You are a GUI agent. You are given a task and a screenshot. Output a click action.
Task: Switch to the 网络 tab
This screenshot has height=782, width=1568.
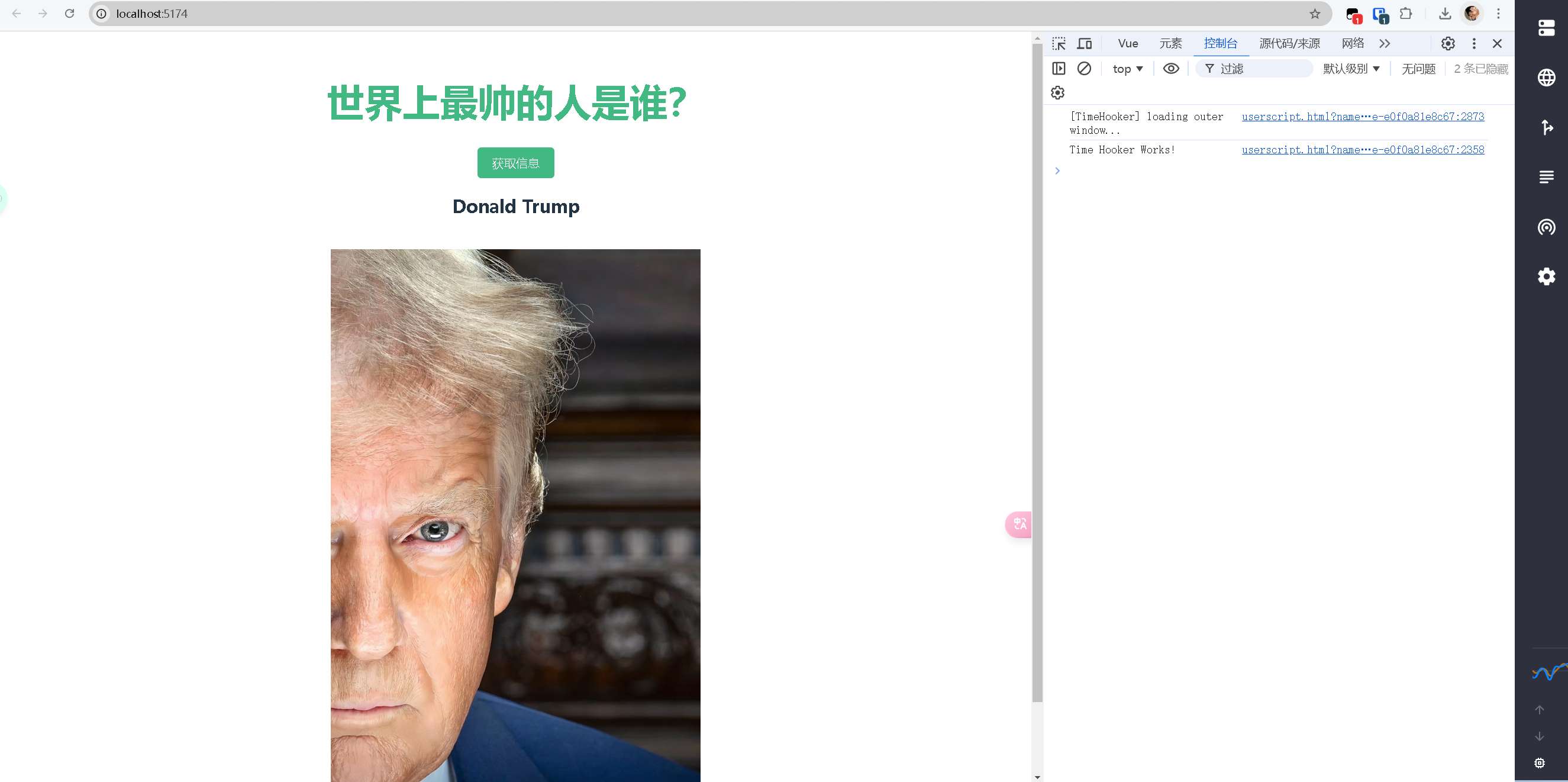tap(1353, 44)
